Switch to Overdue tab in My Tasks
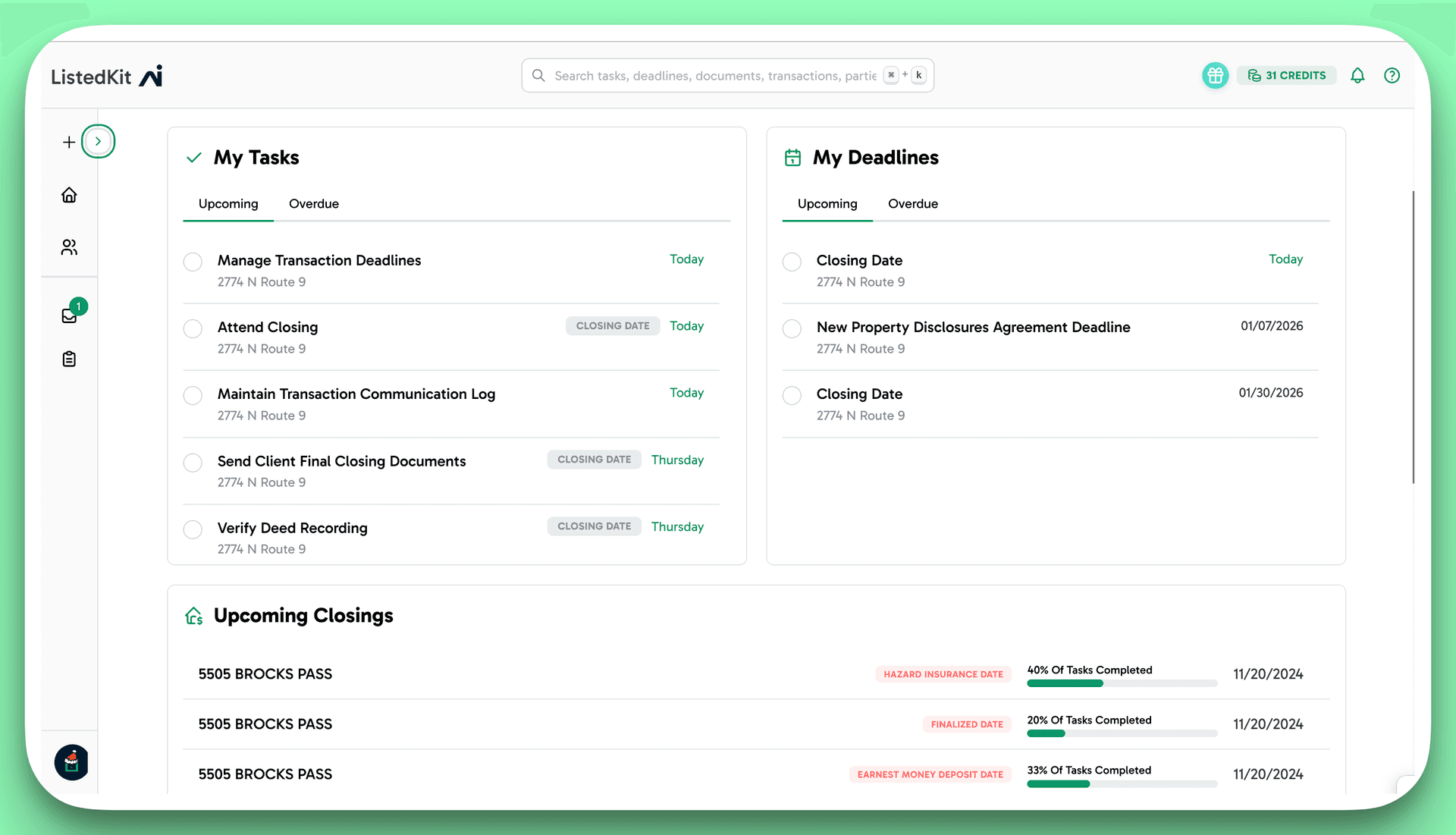The height and width of the screenshot is (835, 1456). (314, 203)
